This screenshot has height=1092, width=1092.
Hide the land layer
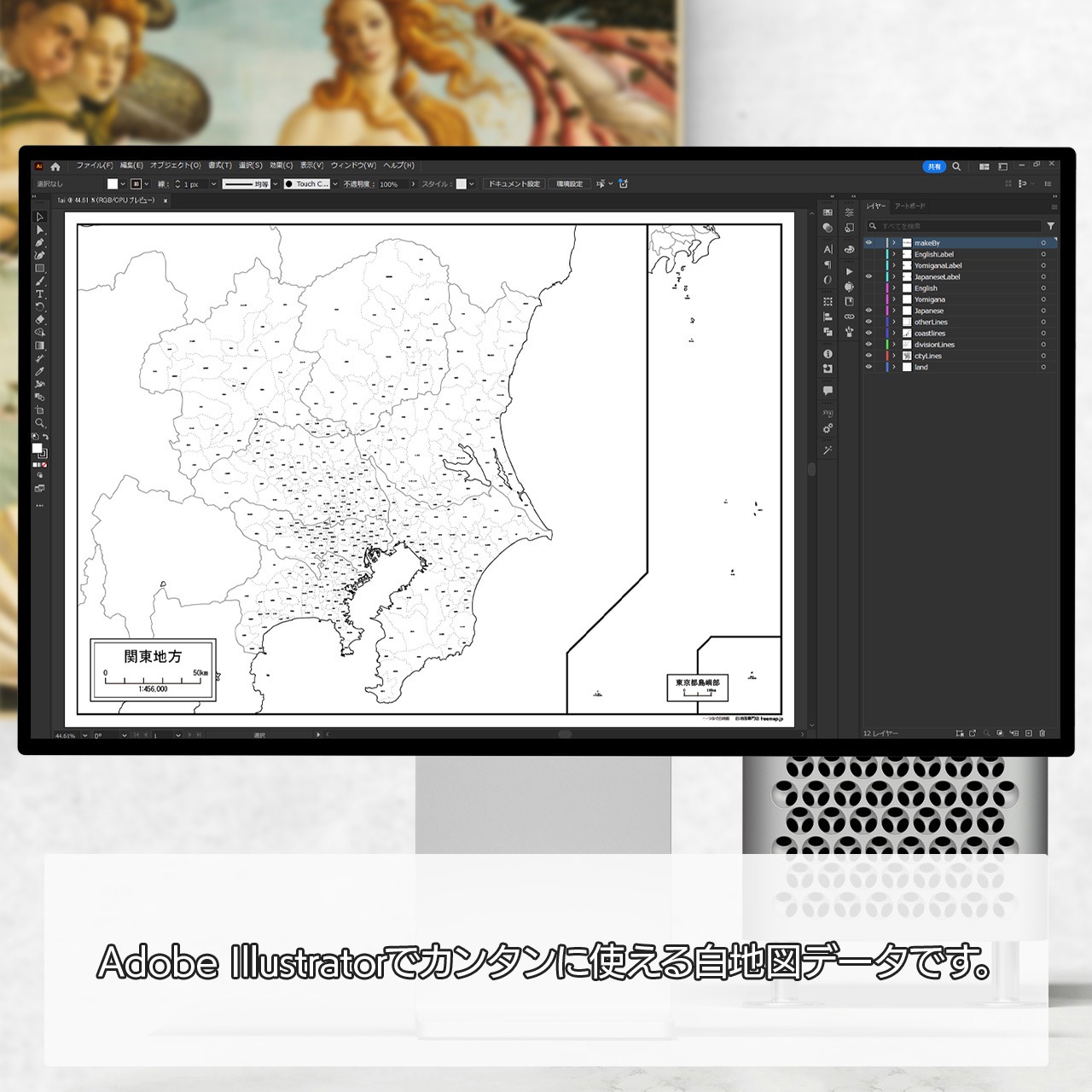click(x=868, y=367)
